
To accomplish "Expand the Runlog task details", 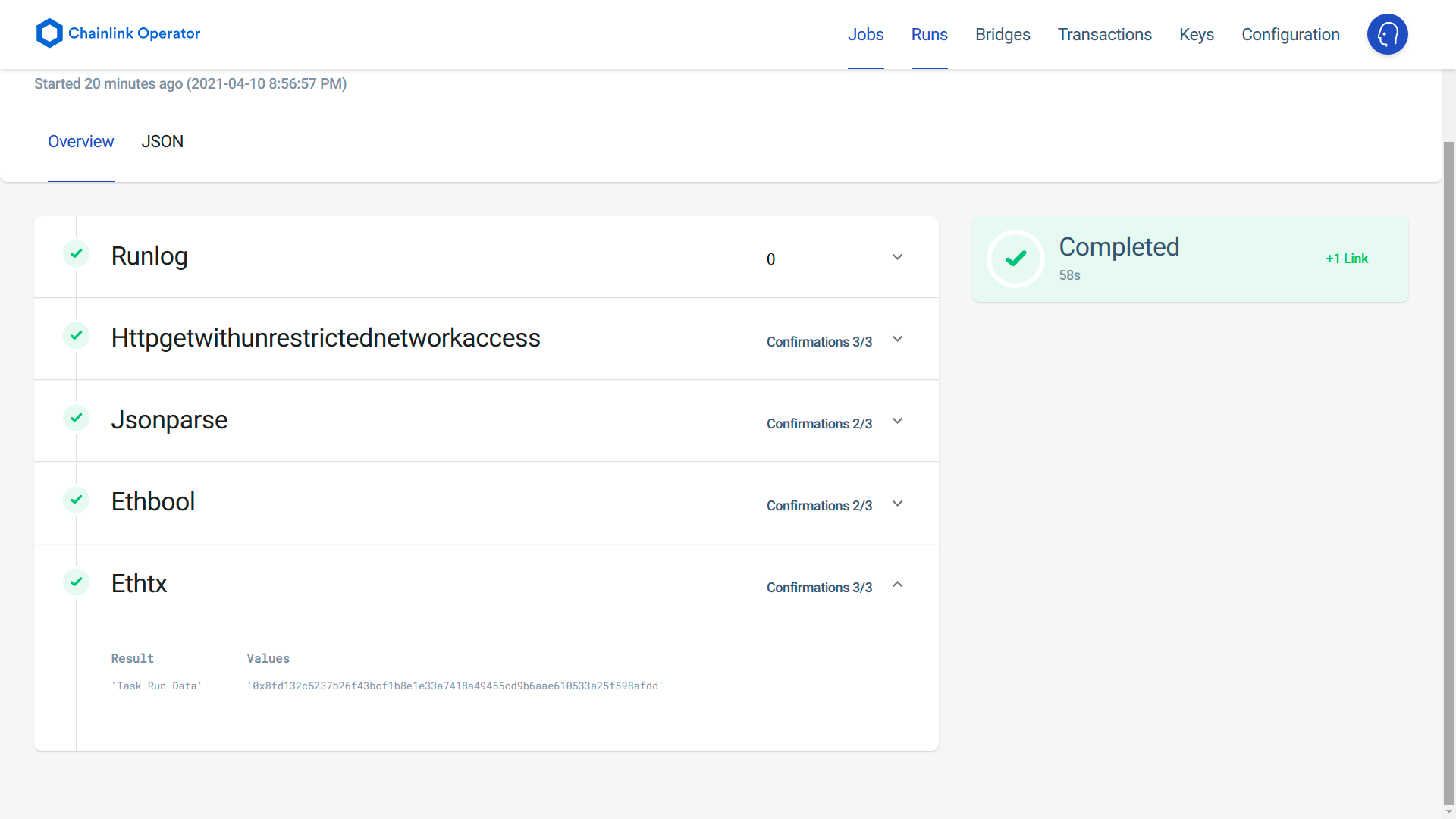I will point(897,257).
